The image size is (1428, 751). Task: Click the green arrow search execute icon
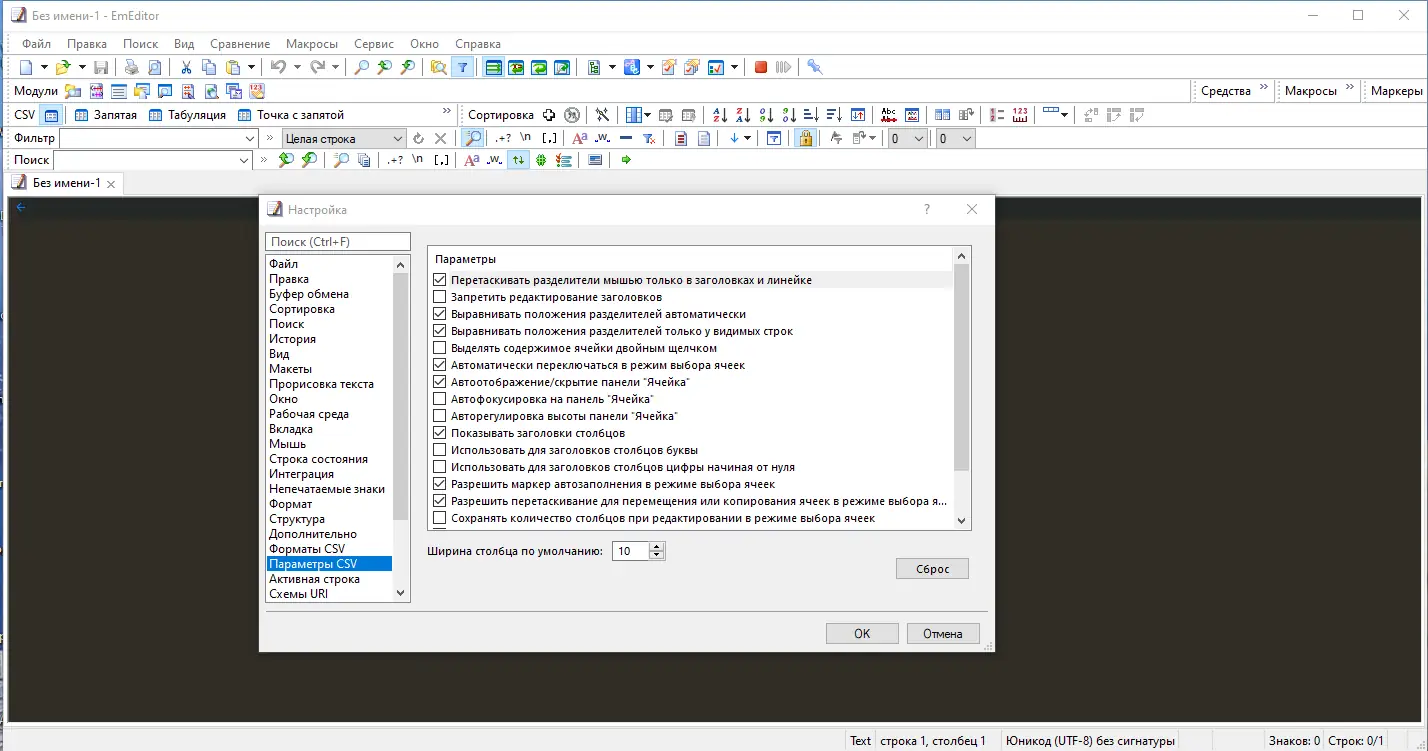[626, 158]
